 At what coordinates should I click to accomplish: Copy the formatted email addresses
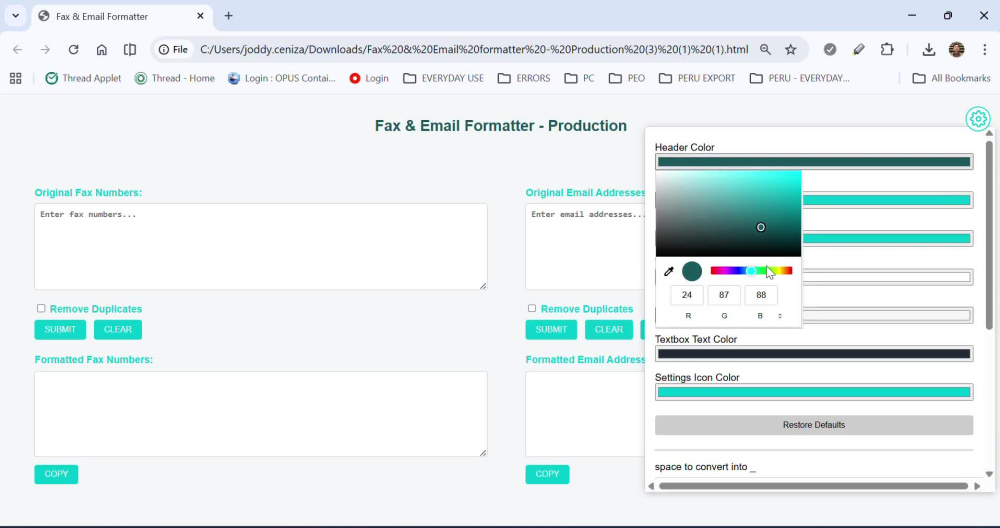click(x=547, y=474)
